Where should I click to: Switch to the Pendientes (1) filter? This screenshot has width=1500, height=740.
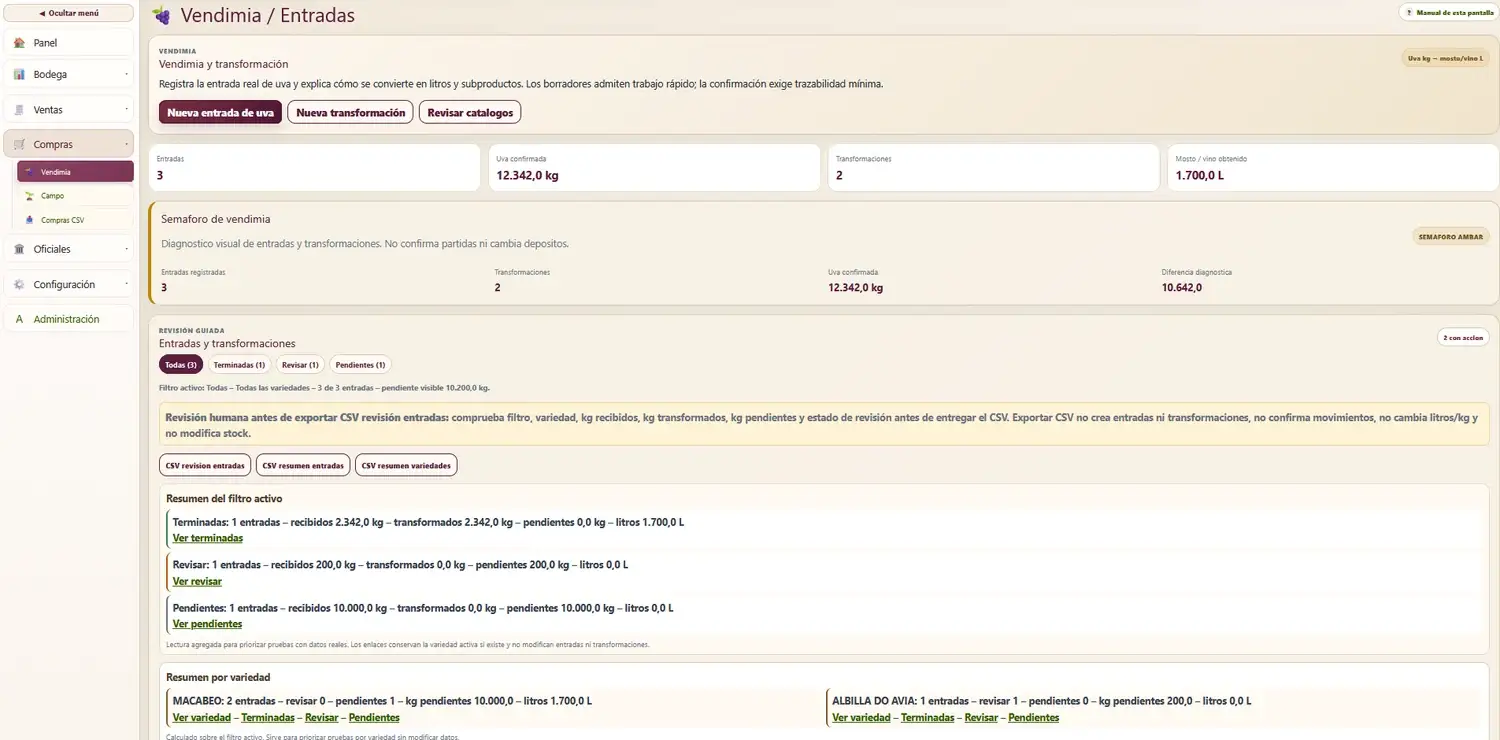(x=360, y=365)
